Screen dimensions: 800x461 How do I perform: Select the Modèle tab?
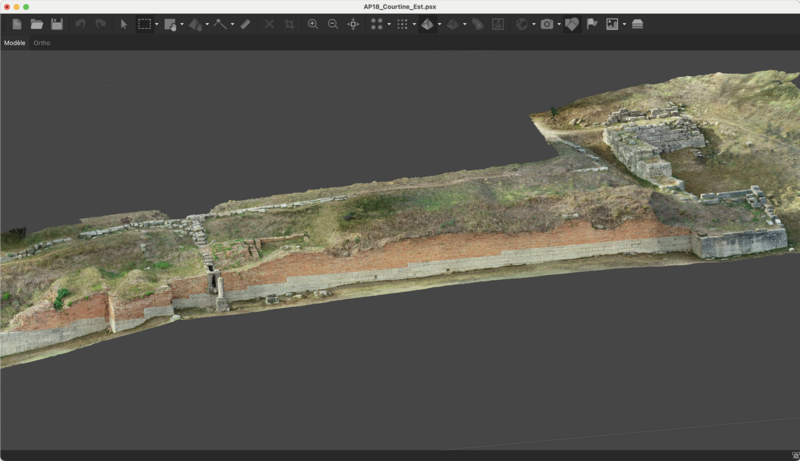[15, 43]
